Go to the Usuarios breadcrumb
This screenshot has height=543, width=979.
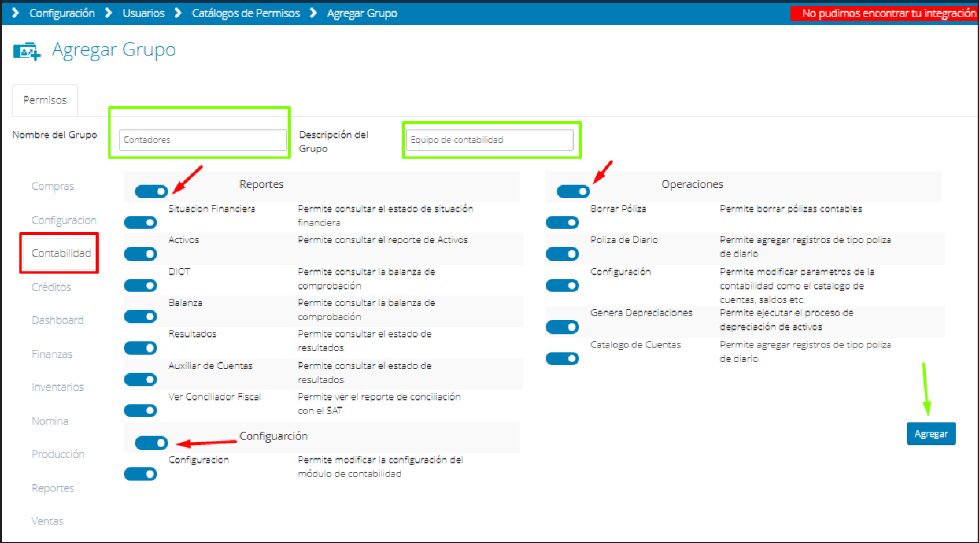point(144,13)
